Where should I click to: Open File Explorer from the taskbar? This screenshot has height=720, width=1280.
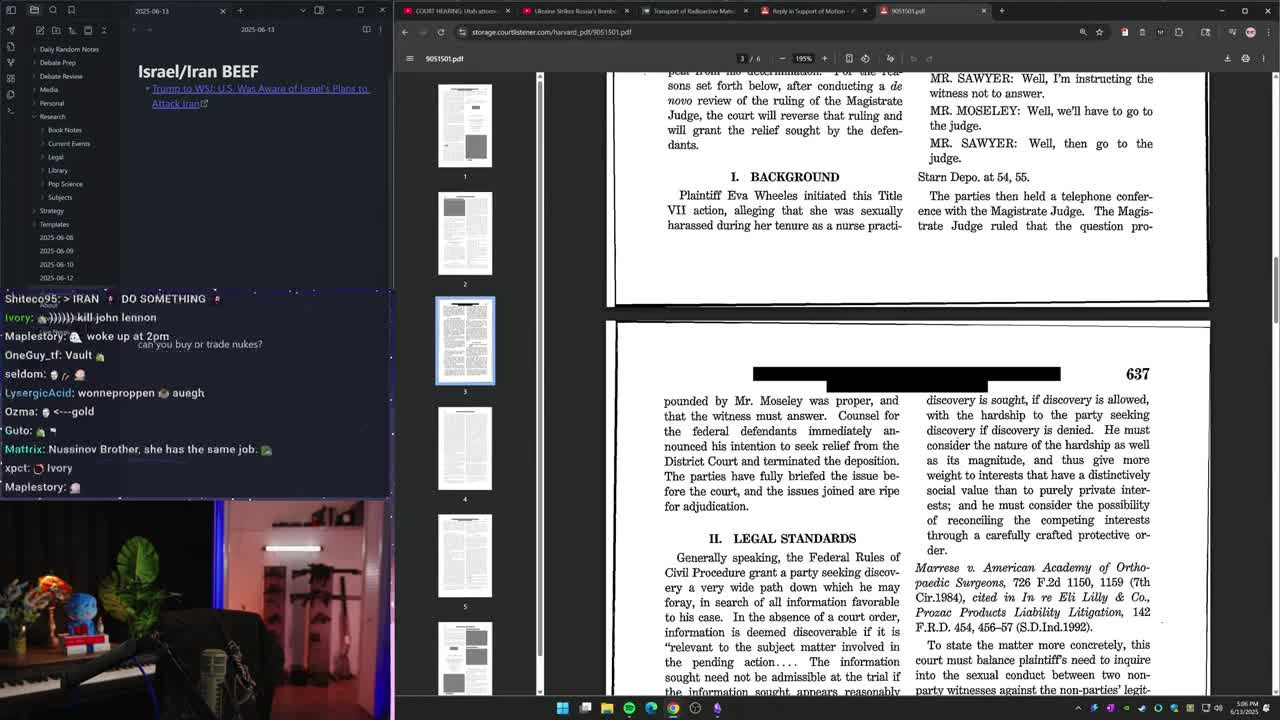point(607,708)
